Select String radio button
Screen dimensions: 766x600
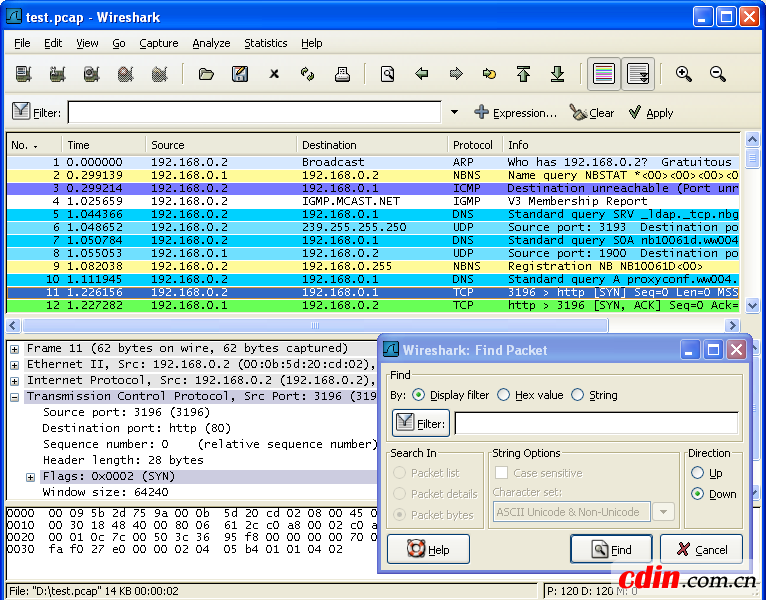(x=577, y=395)
